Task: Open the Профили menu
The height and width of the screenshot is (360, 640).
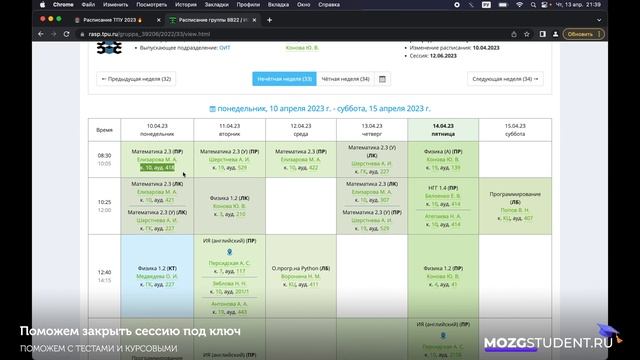Action: tap(248, 5)
